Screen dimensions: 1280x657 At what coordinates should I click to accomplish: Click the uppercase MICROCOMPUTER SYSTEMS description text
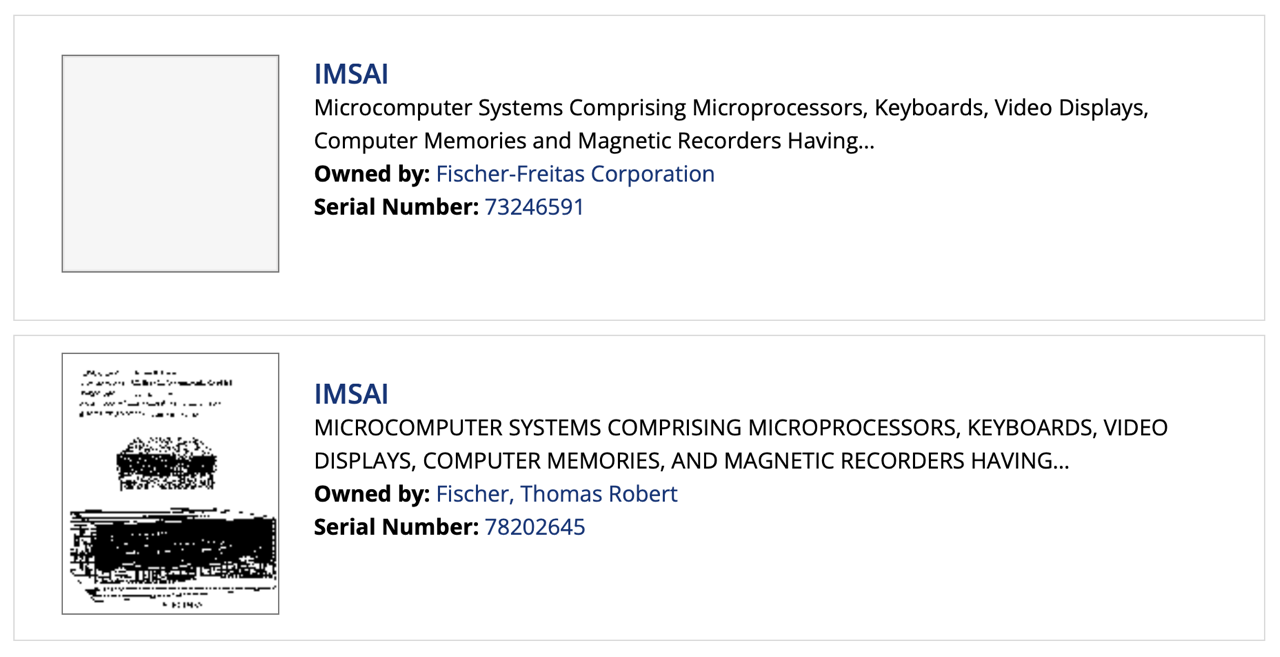[741, 444]
